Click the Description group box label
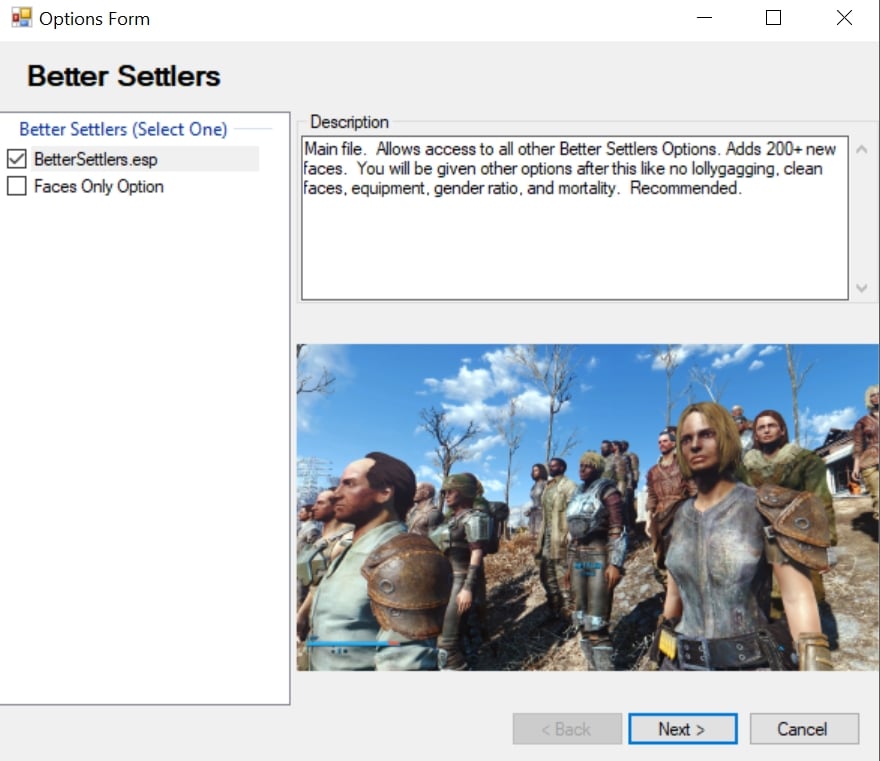Image resolution: width=880 pixels, height=761 pixels. (349, 122)
